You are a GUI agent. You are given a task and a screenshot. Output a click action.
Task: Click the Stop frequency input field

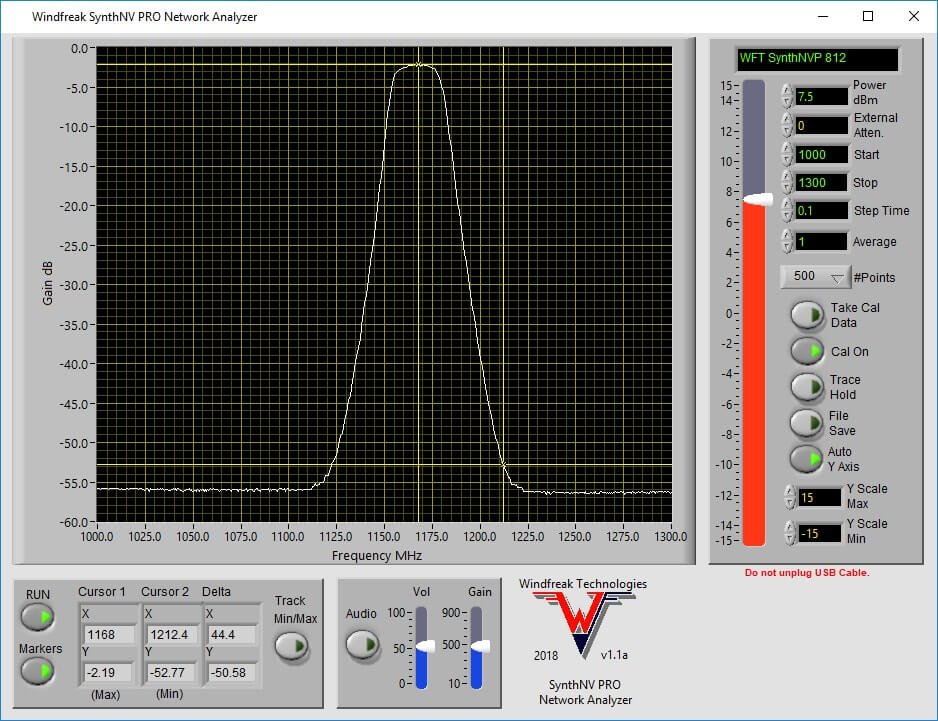(x=820, y=183)
